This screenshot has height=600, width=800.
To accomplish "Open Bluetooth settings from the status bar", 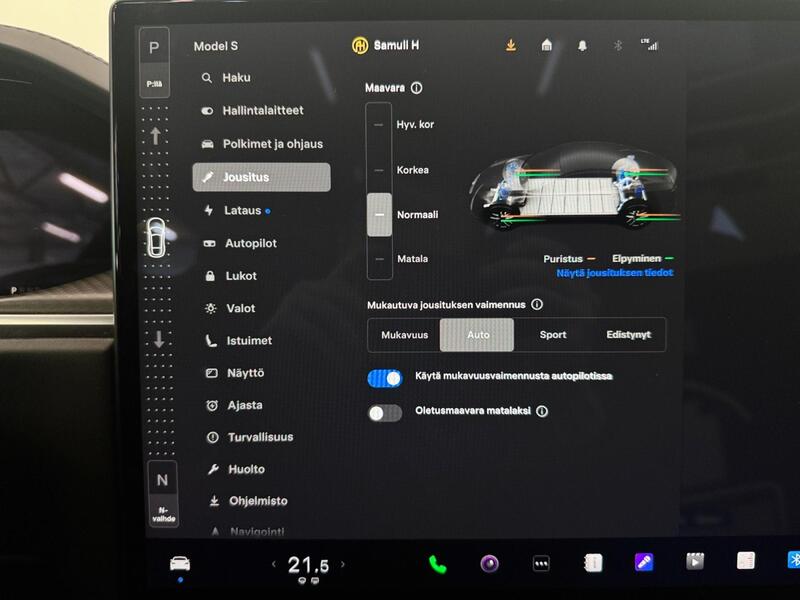I will [618, 45].
